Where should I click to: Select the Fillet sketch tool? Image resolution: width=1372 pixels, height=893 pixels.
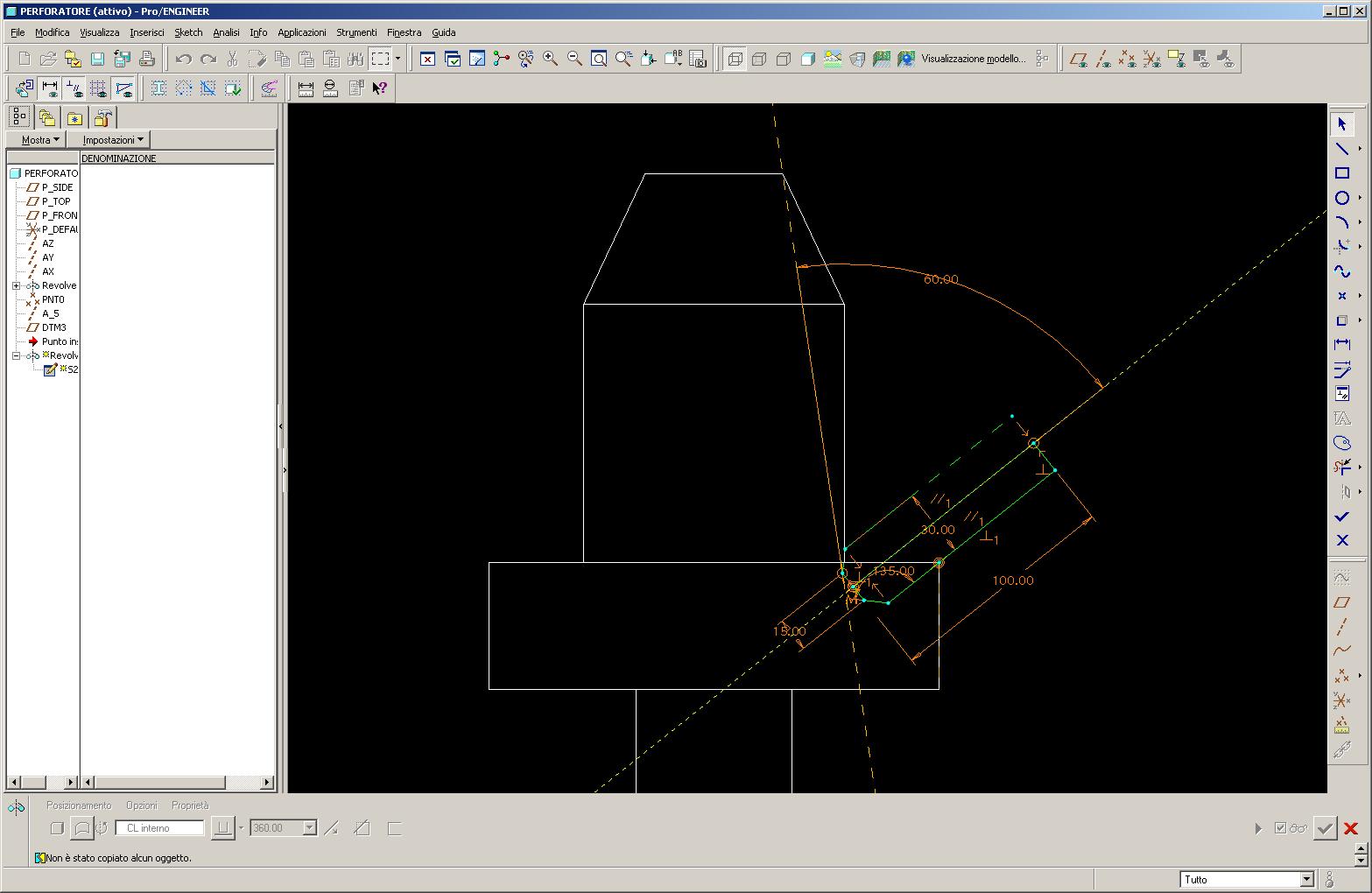tap(1341, 247)
